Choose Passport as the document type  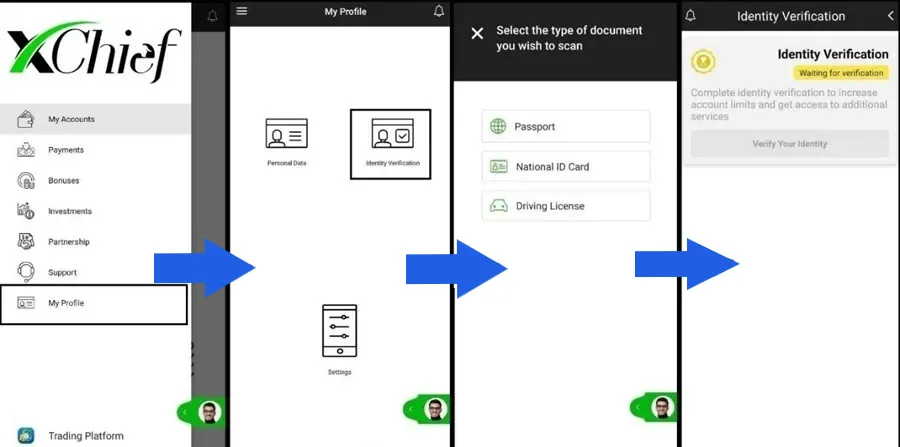tap(566, 127)
